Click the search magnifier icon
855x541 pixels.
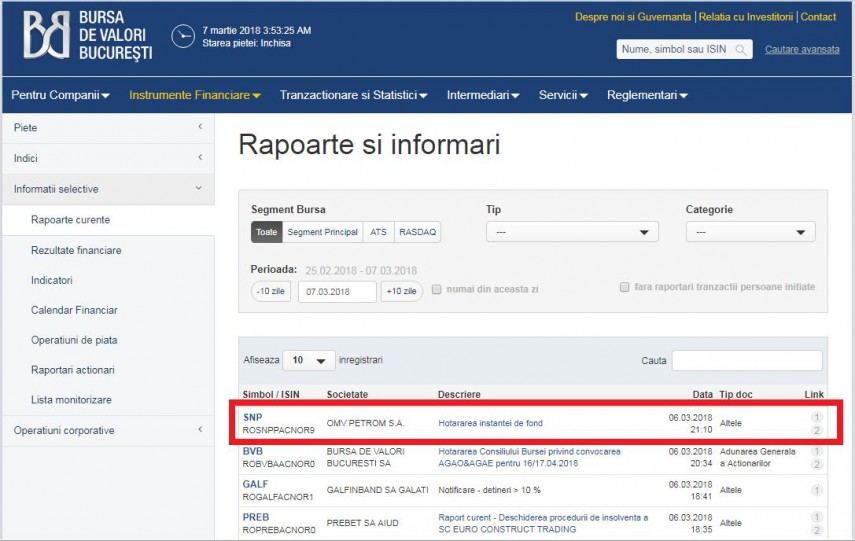click(x=741, y=50)
